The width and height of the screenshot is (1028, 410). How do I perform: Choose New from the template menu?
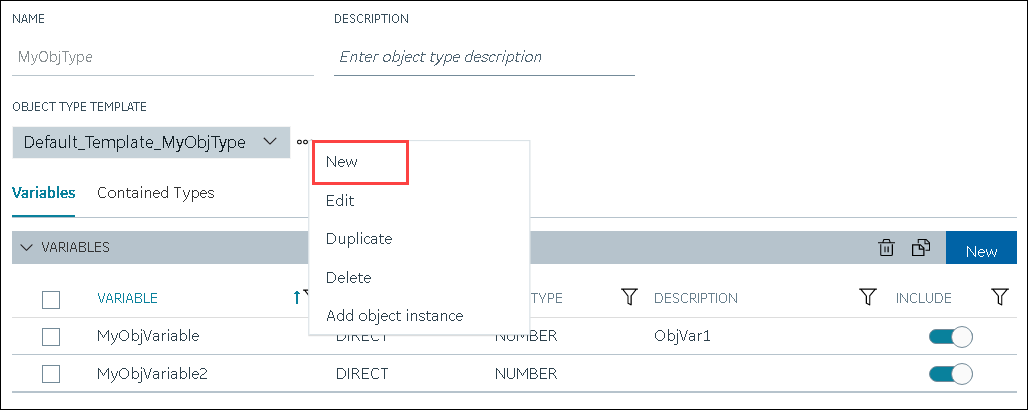[x=361, y=161]
